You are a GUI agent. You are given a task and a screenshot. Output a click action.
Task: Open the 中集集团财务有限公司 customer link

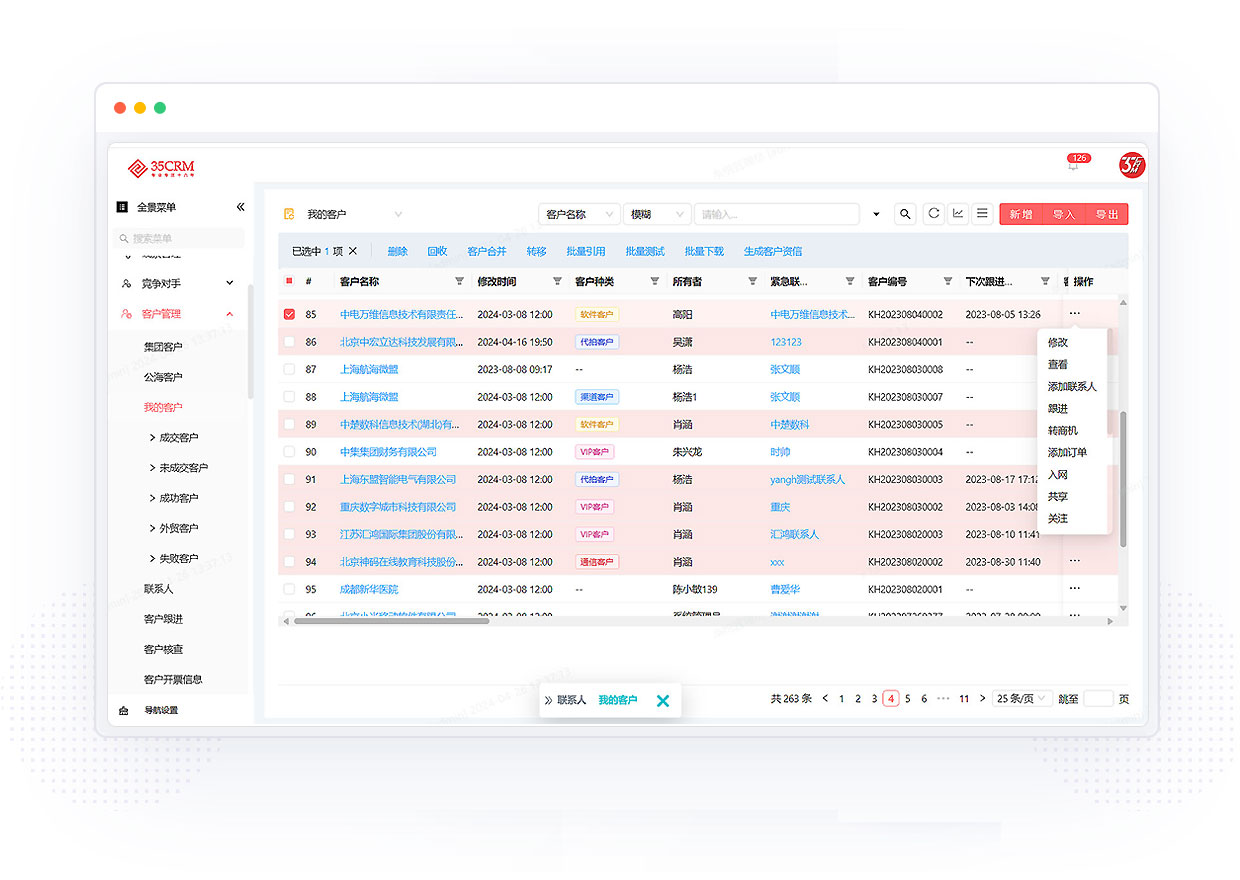(388, 452)
